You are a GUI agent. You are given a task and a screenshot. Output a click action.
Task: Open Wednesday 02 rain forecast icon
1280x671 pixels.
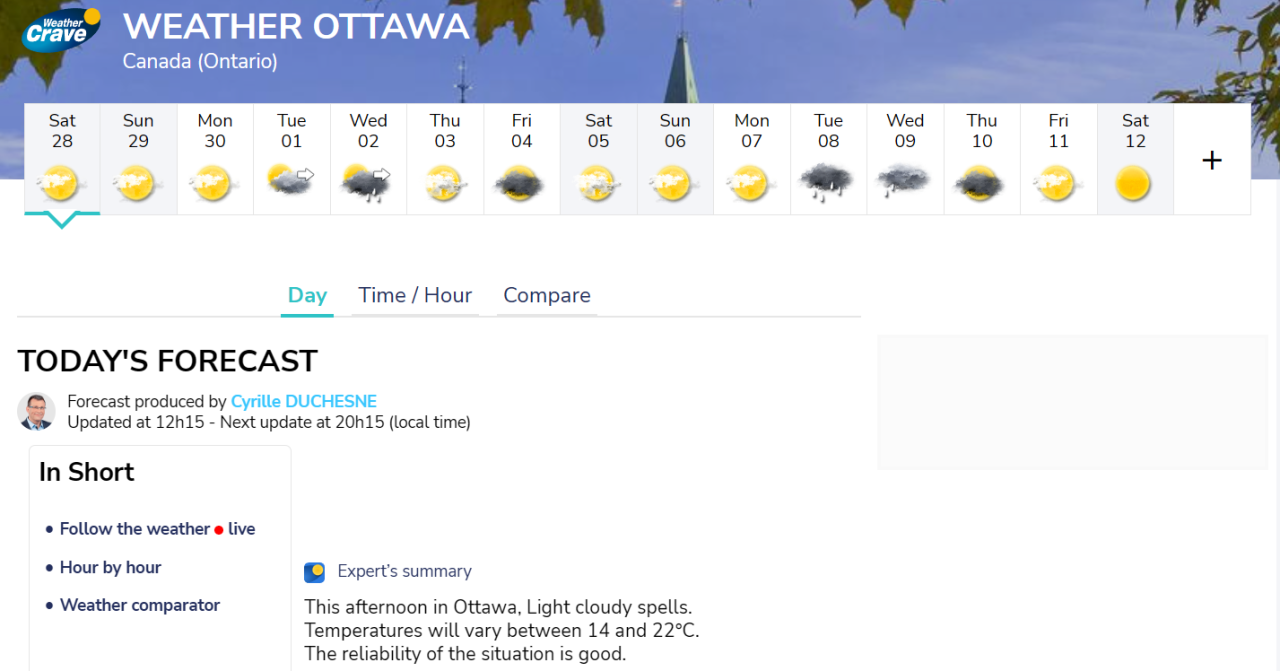pos(367,182)
